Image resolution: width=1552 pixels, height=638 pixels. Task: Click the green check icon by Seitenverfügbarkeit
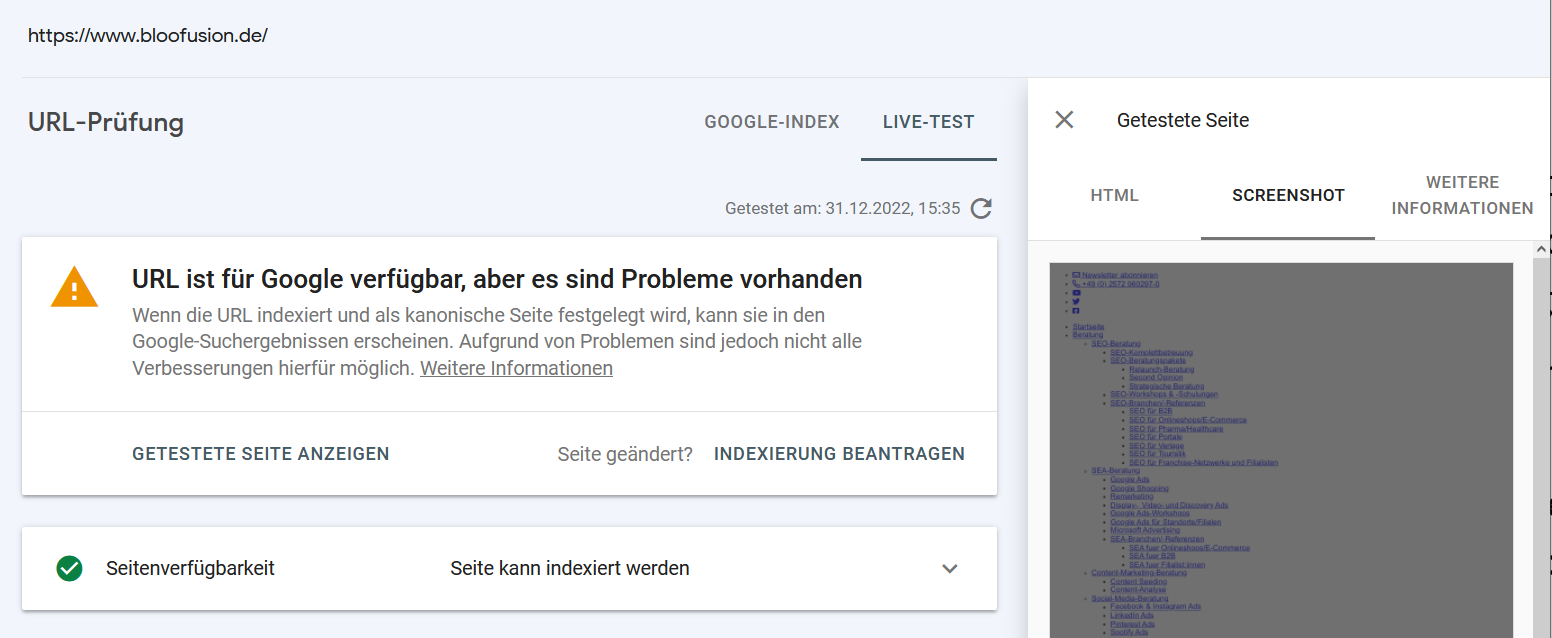pos(69,568)
